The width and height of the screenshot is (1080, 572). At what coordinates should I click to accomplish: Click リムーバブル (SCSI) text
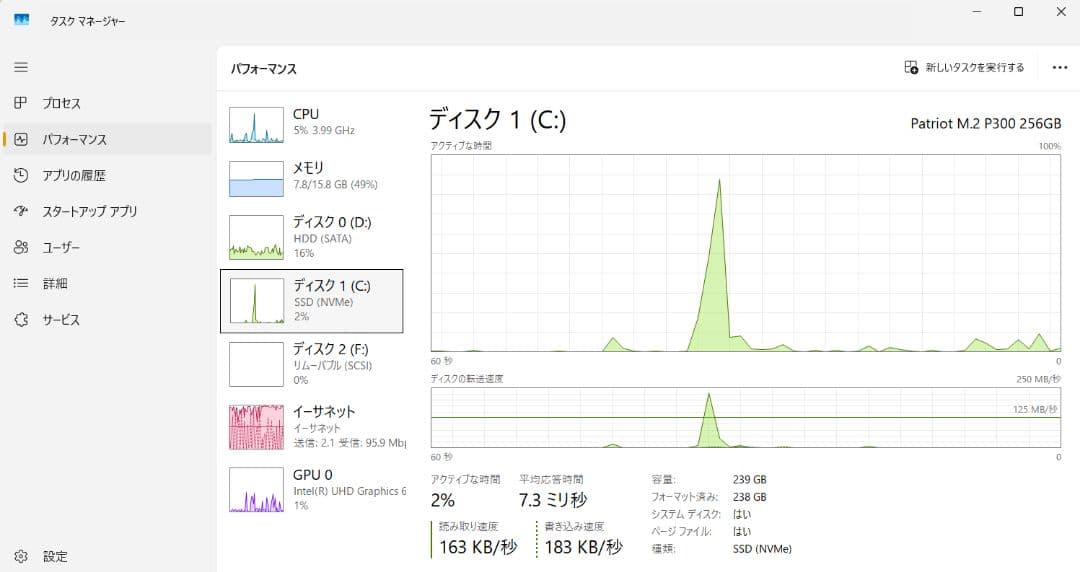click(333, 365)
